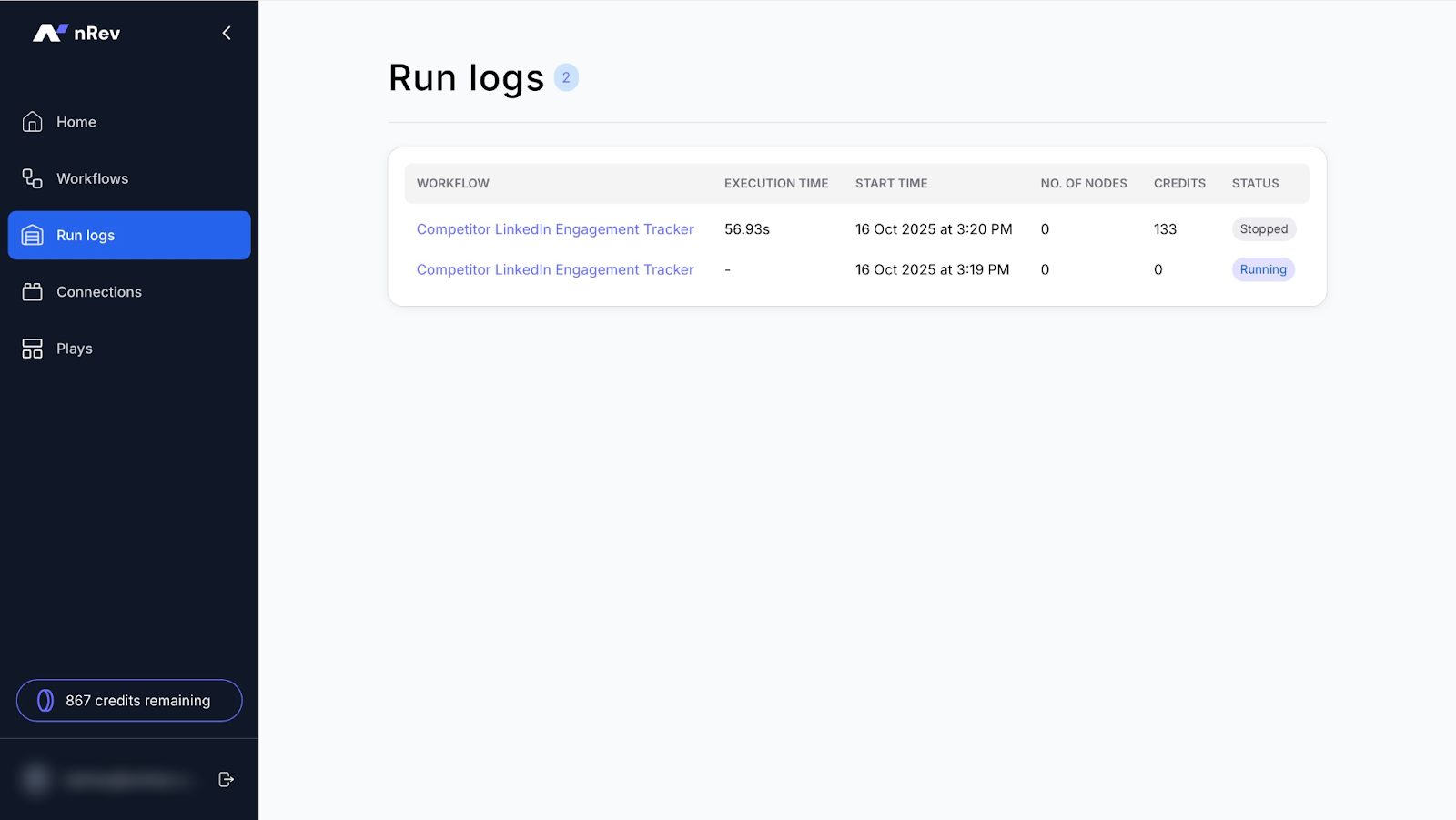The height and width of the screenshot is (820, 1456).
Task: Click the EXECUTION TIME column header
Action: (775, 183)
